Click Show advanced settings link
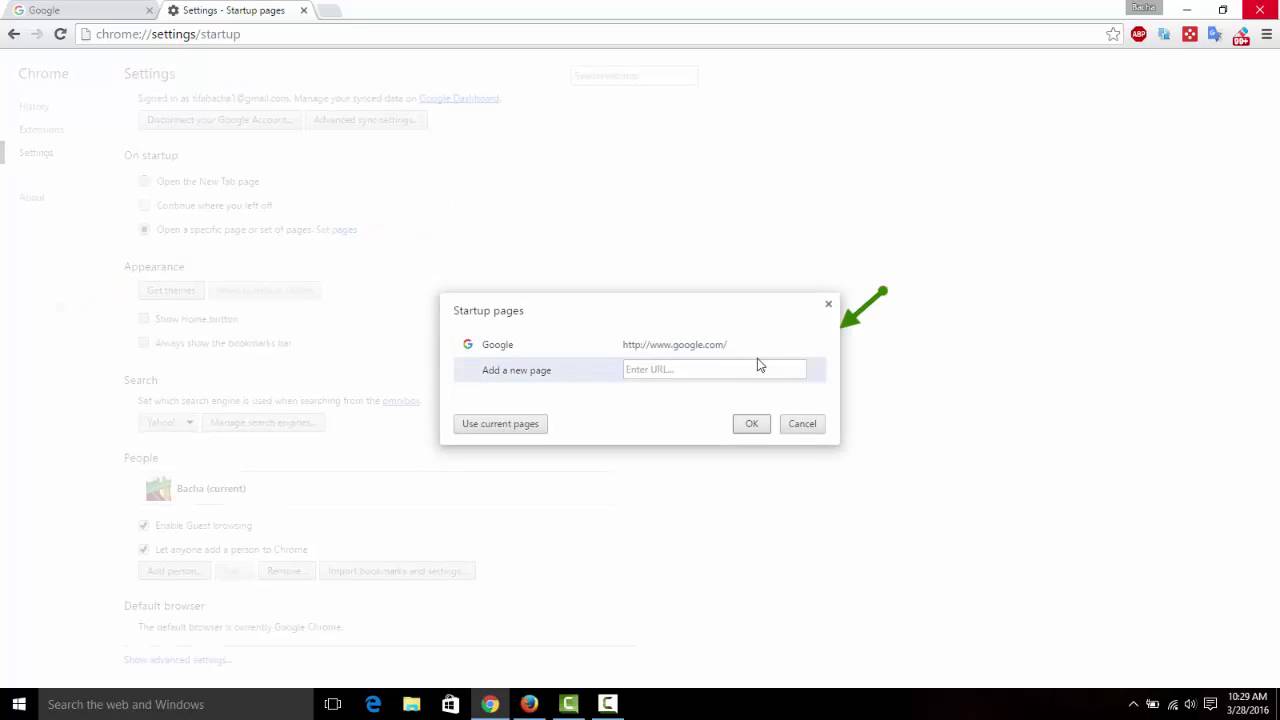Viewport: 1280px width, 720px height. pos(177,660)
